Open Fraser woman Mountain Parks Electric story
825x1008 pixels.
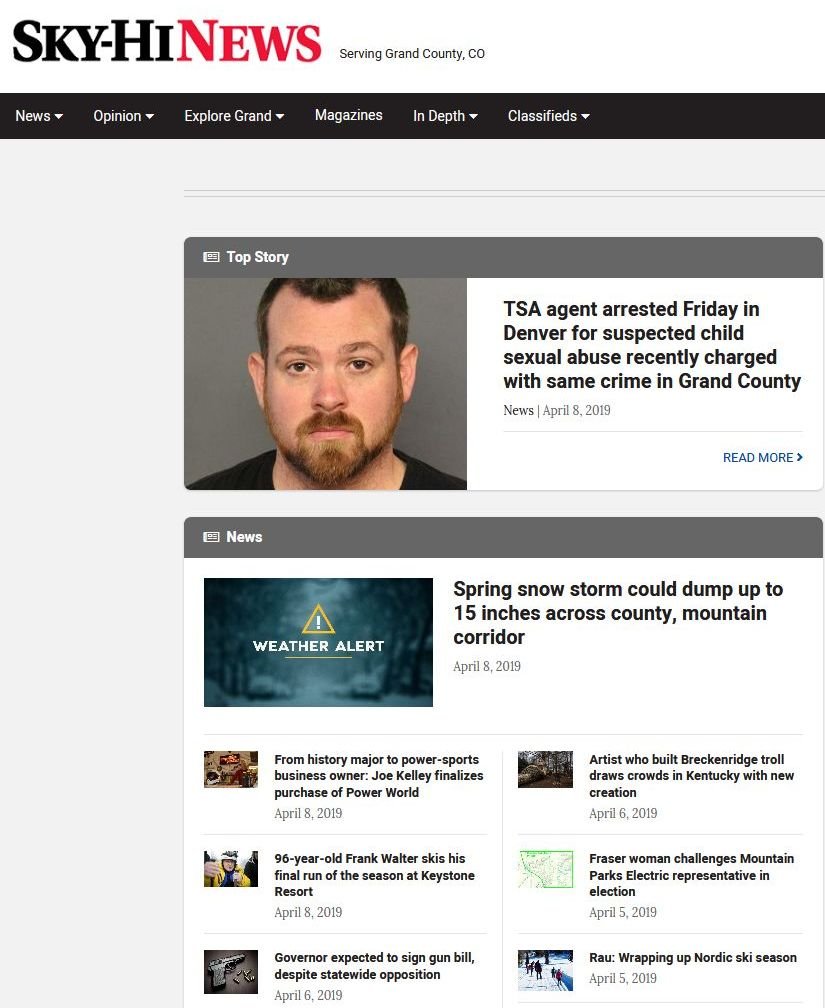click(691, 875)
